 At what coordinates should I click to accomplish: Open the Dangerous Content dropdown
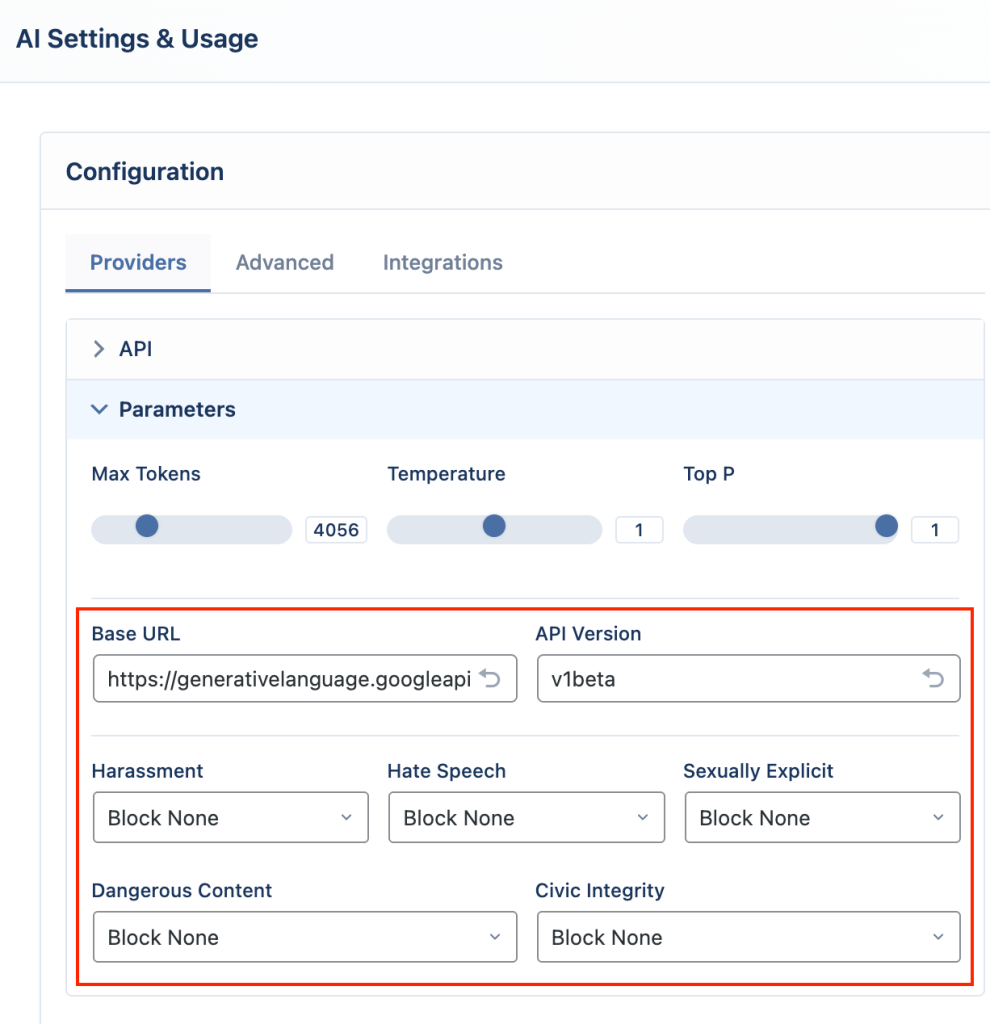(x=305, y=937)
